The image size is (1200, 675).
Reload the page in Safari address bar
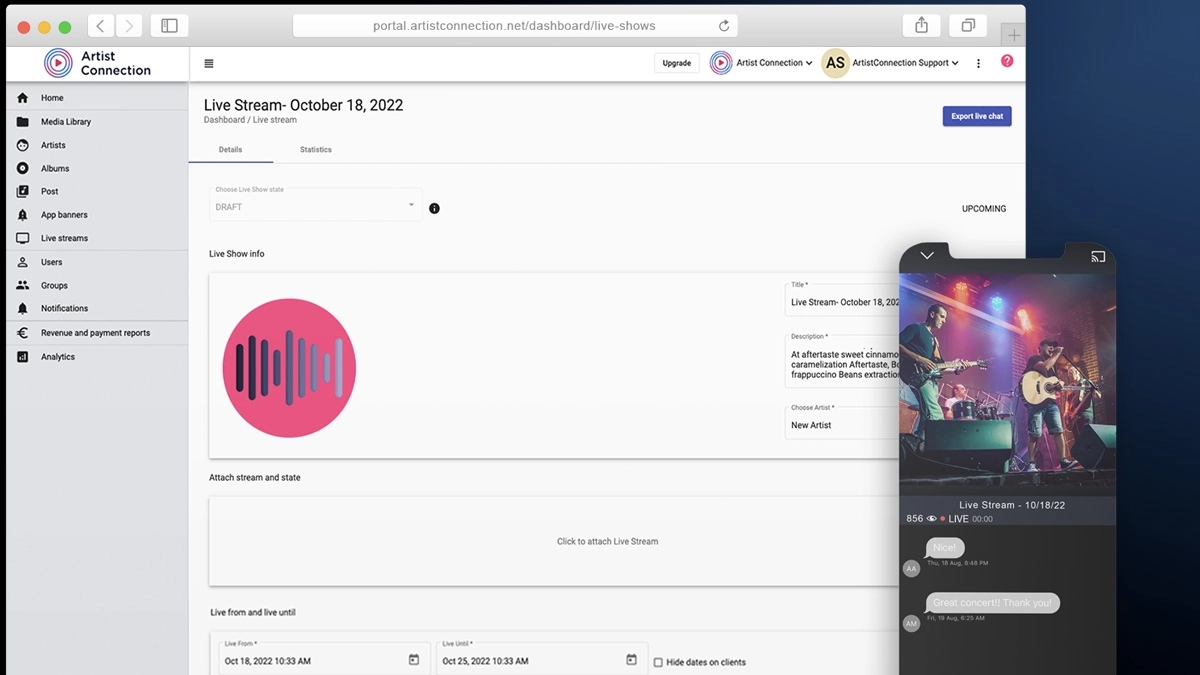click(723, 26)
